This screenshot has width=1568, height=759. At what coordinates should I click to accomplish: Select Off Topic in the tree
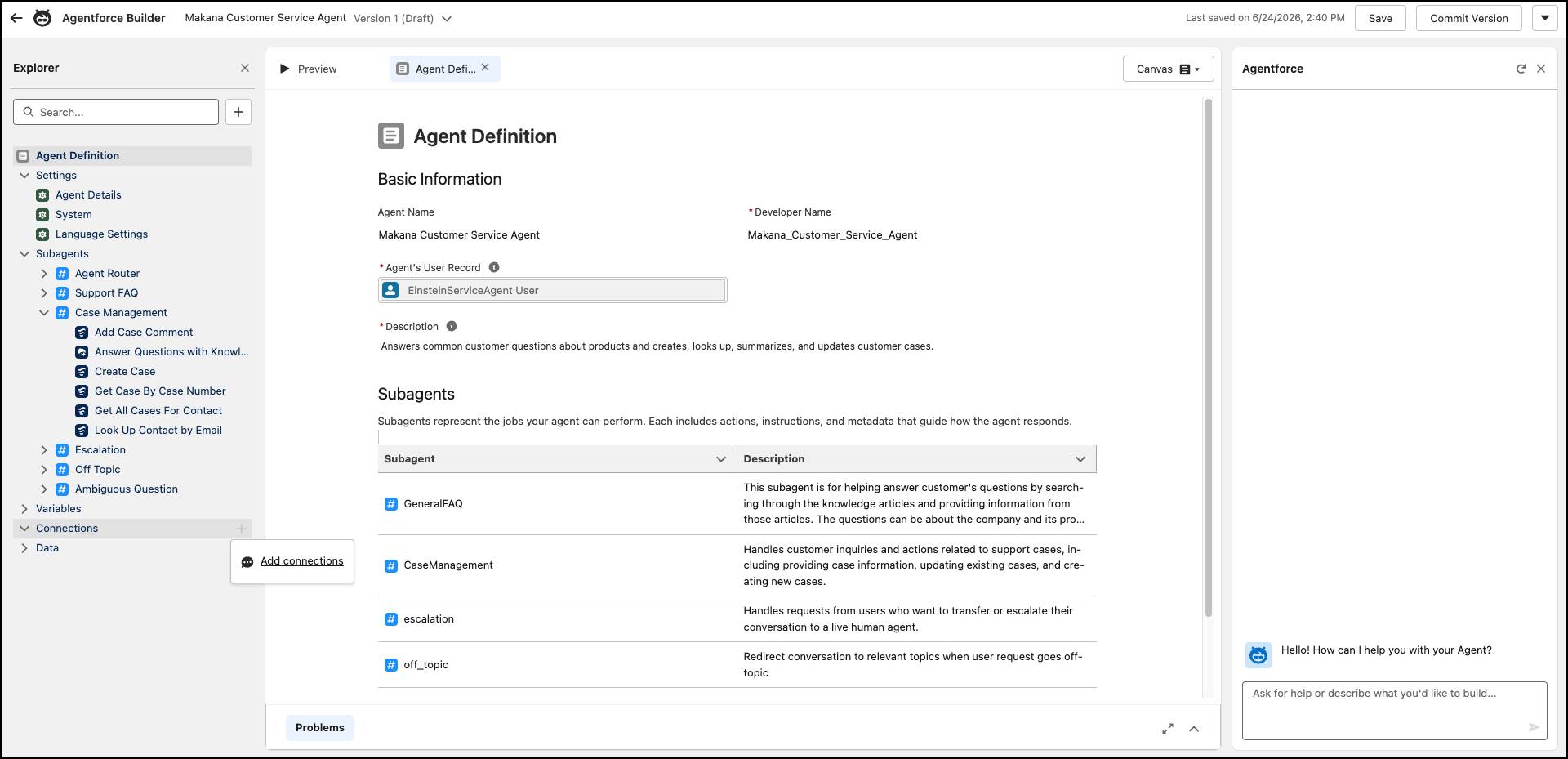97,470
